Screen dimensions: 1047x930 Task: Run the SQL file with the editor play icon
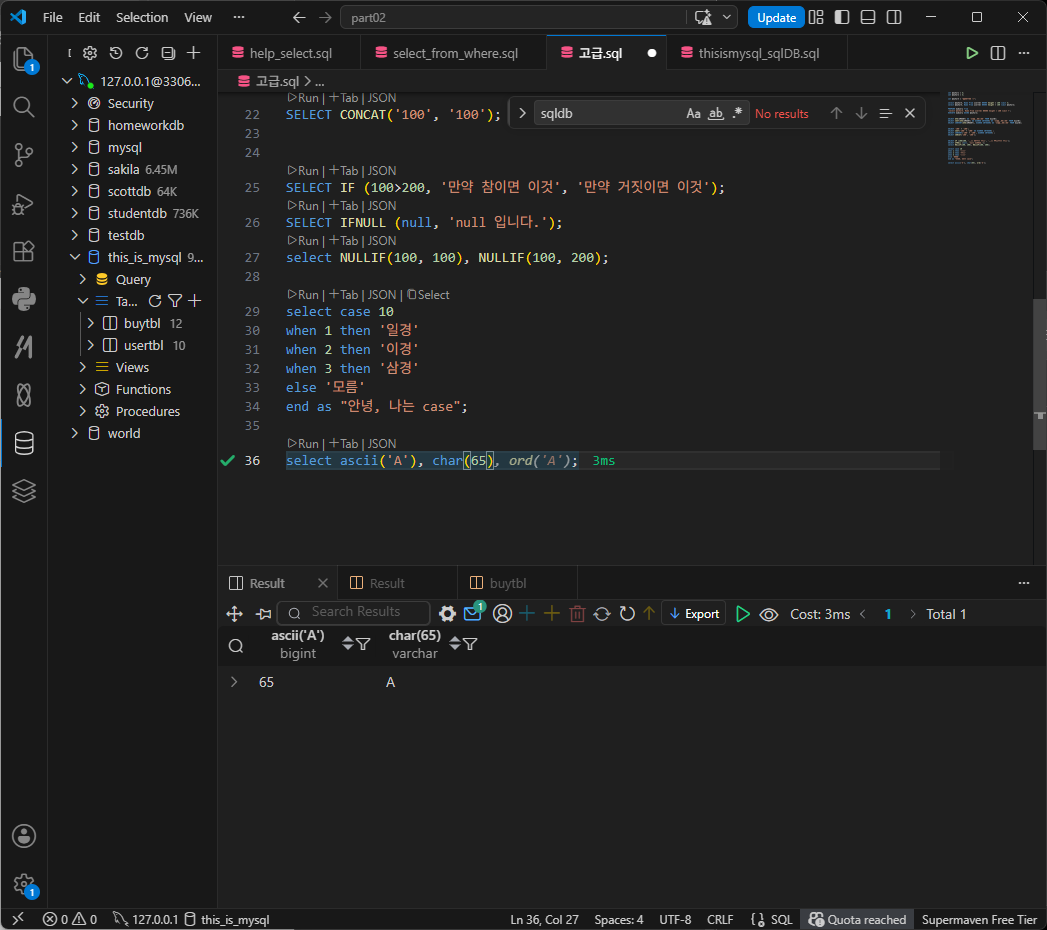tap(972, 53)
